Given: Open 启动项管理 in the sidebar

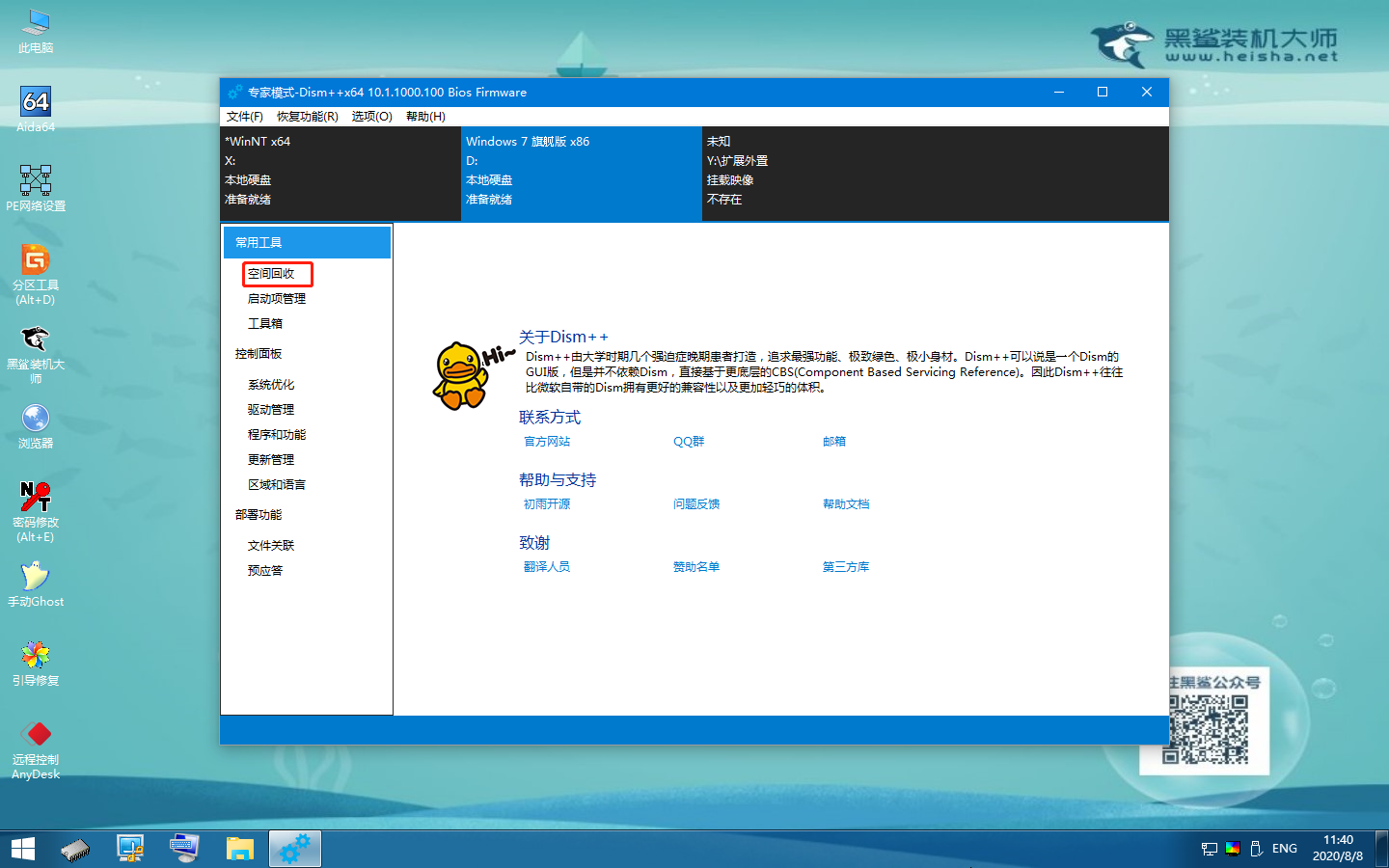Looking at the screenshot, I should click(x=277, y=299).
